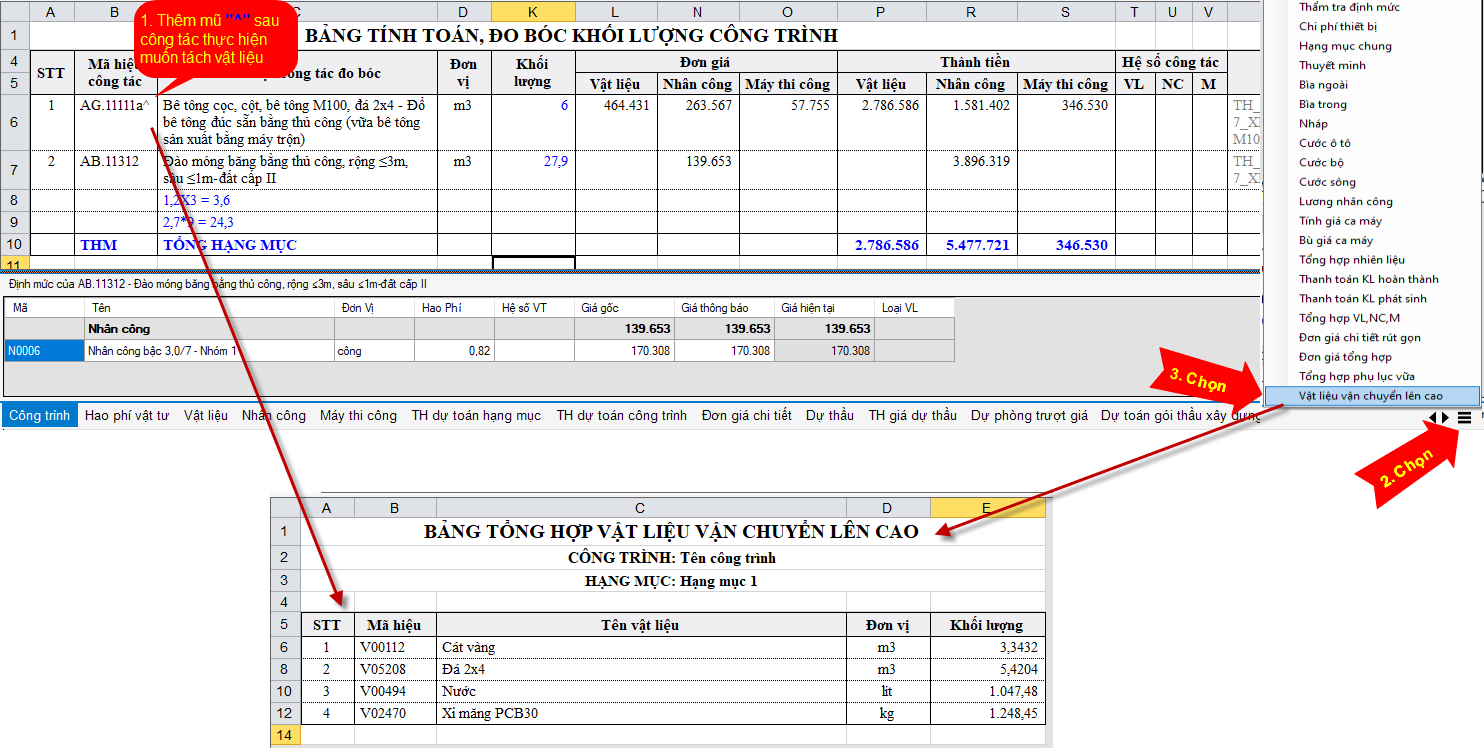Go to 'Máy thi công' tab
Viewport: 1484px width, 752px height.
click(x=358, y=415)
